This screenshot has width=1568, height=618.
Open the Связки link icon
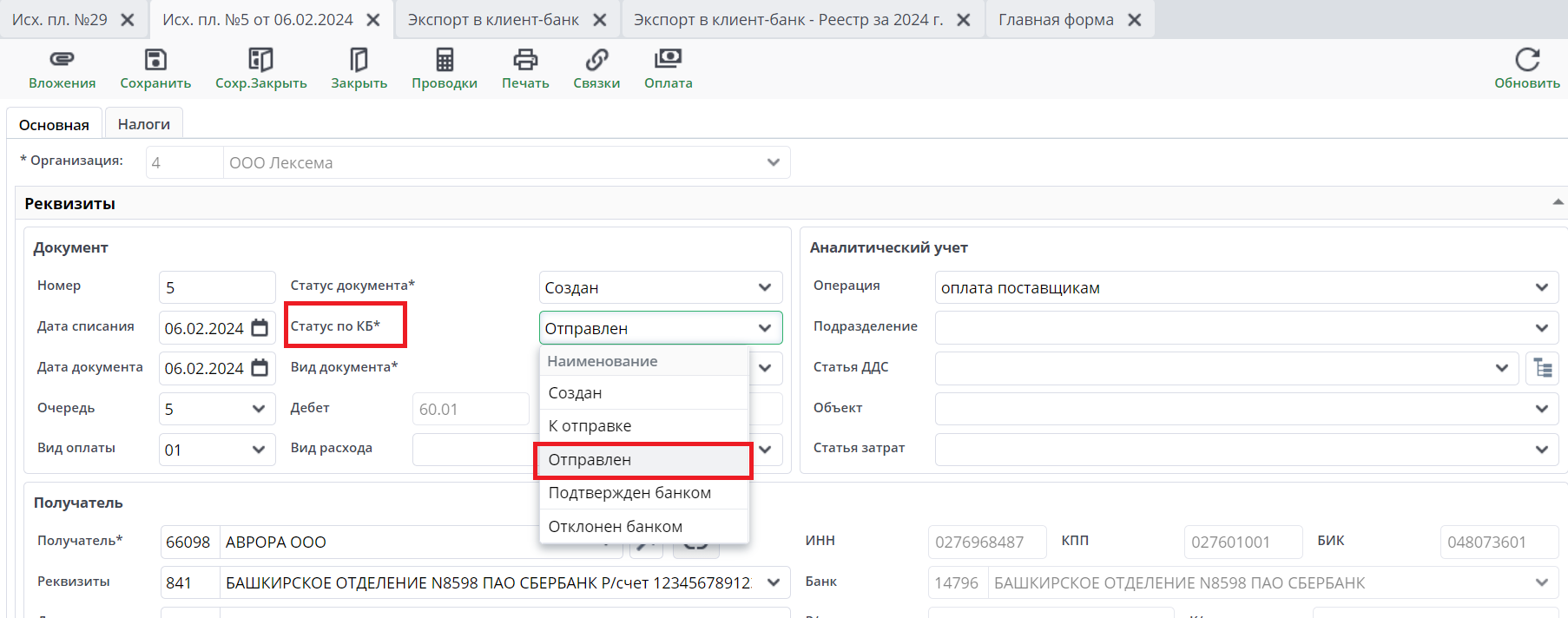click(x=596, y=60)
